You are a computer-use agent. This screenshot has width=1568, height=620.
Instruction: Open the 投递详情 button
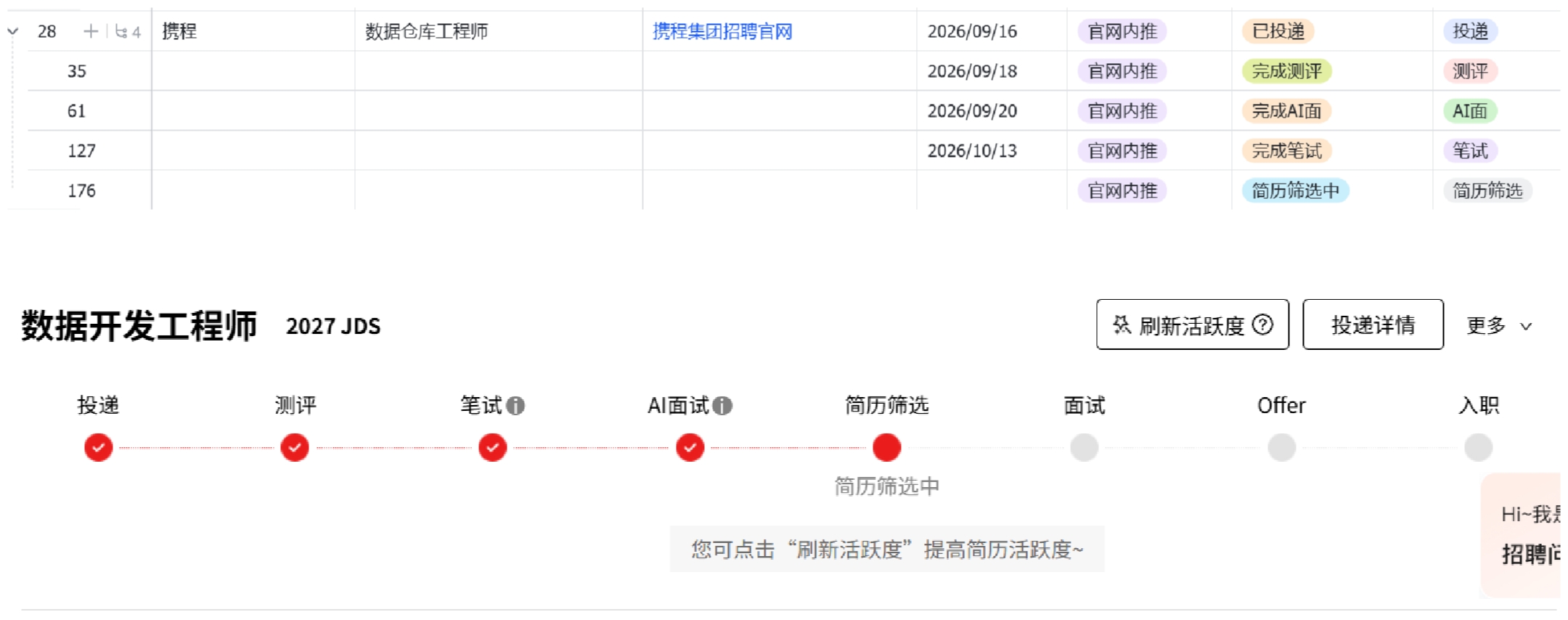point(1373,325)
